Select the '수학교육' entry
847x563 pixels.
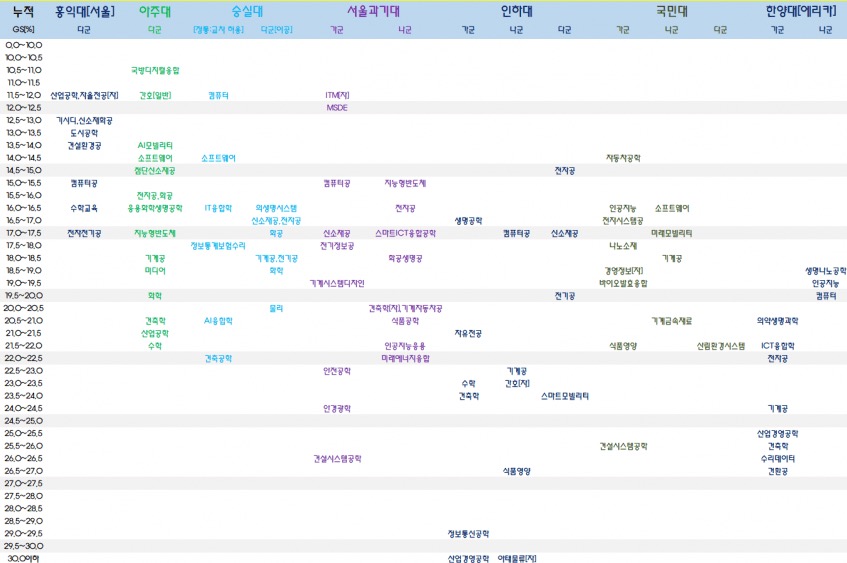pyautogui.click(x=84, y=208)
